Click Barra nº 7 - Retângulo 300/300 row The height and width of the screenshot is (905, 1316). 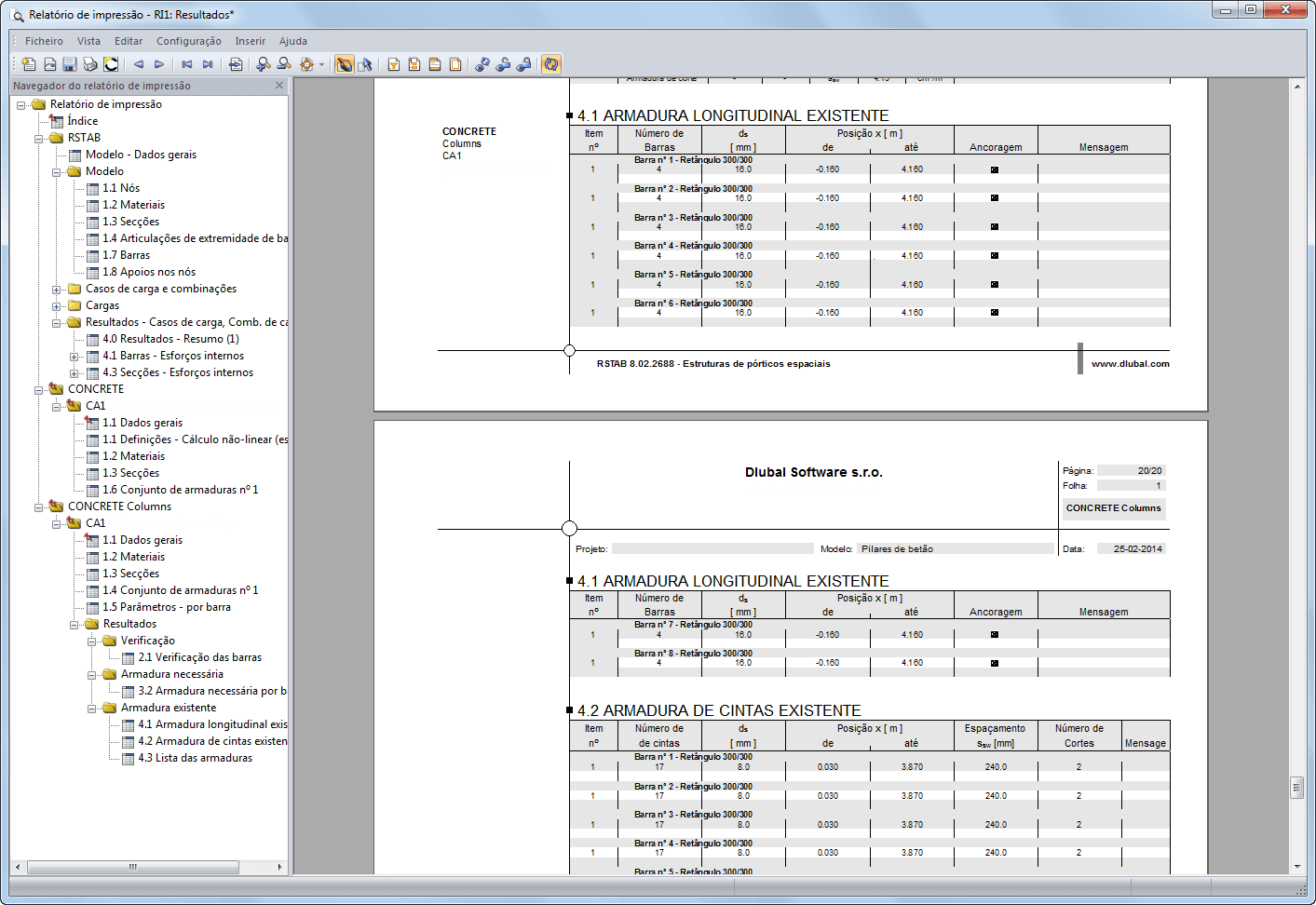pos(693,625)
